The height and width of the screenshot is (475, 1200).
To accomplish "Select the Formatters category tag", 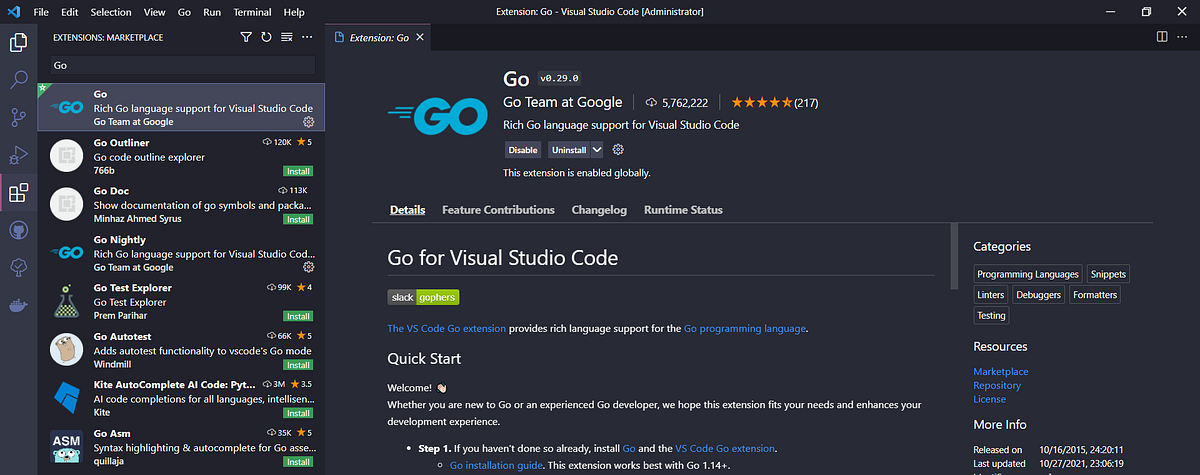I will (x=1094, y=295).
